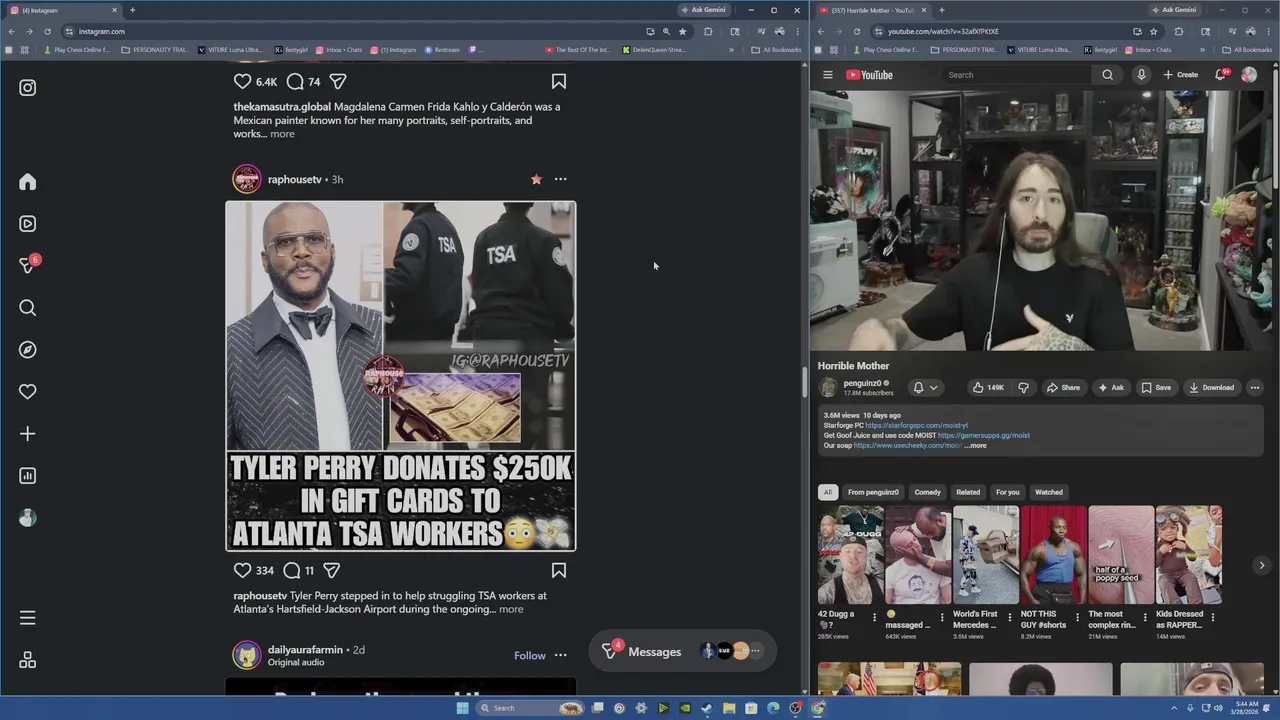Viewport: 1280px width, 720px height.
Task: Open the raphousetv profile link
Action: [294, 179]
